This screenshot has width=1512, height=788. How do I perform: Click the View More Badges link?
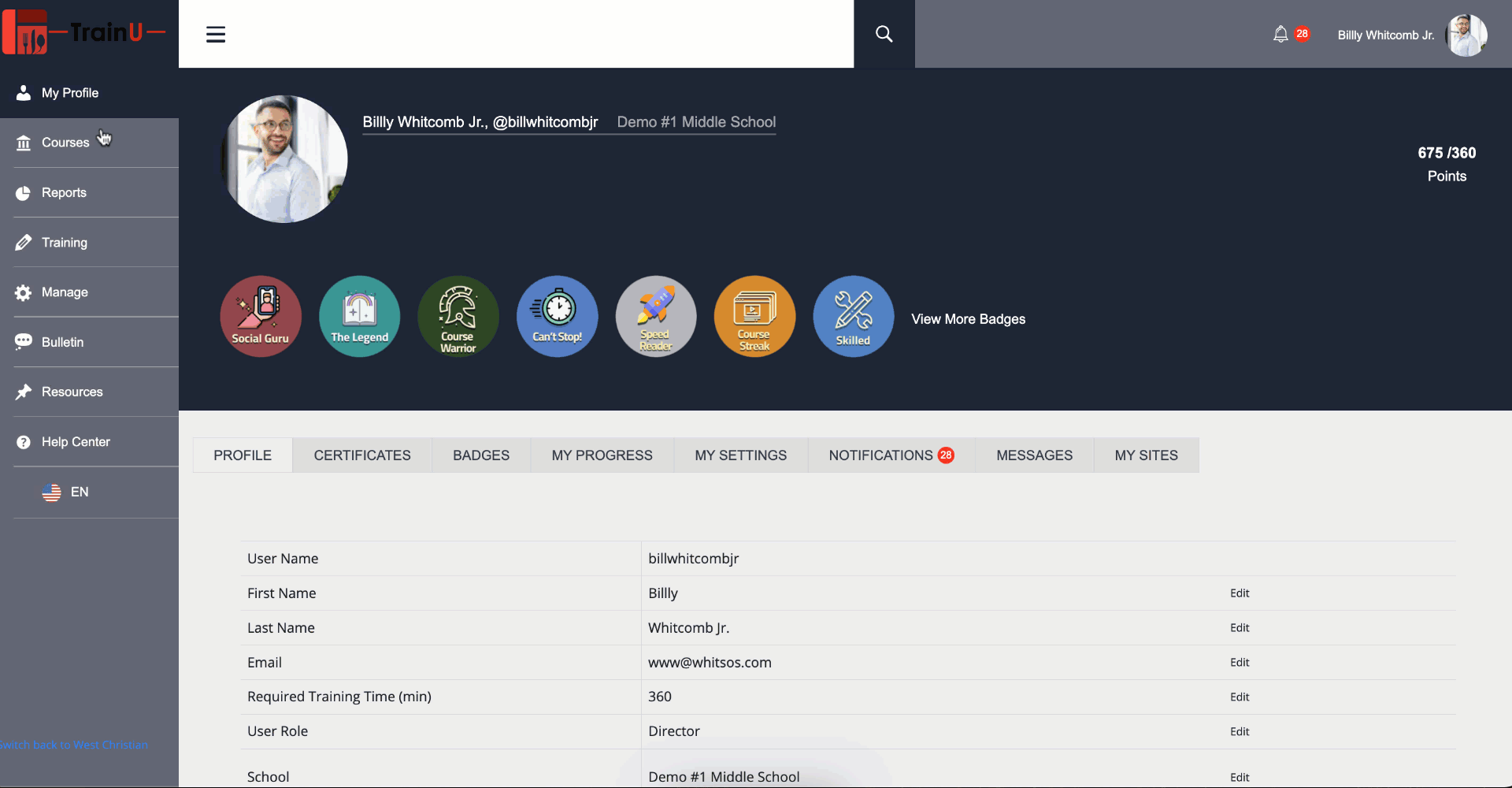pos(968,319)
